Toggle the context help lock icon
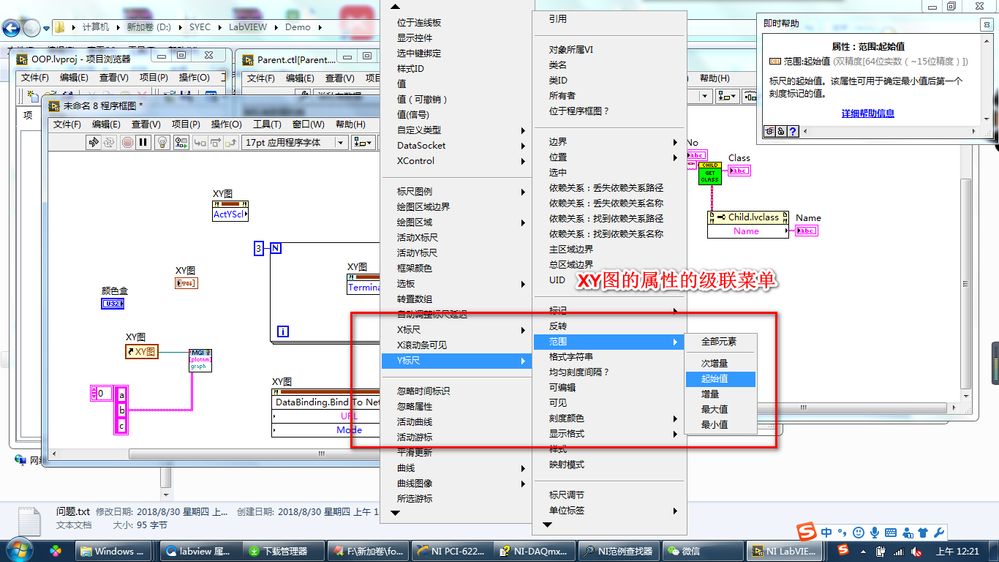Screen dimensions: 999x562 (781, 131)
